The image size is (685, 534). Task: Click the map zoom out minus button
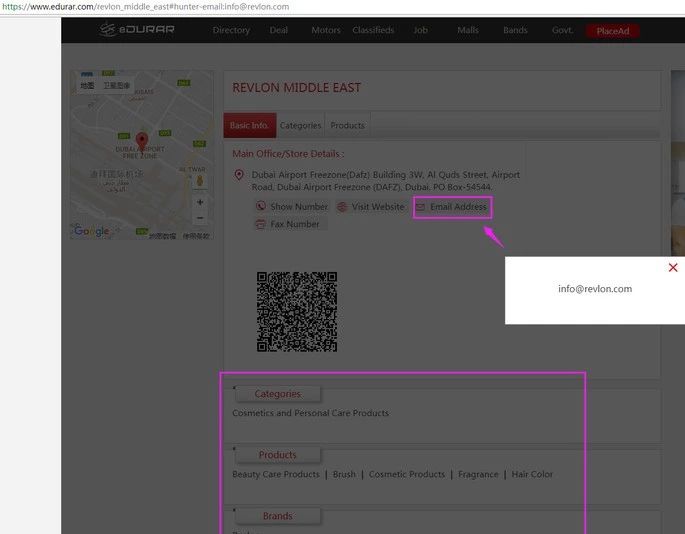[200, 218]
